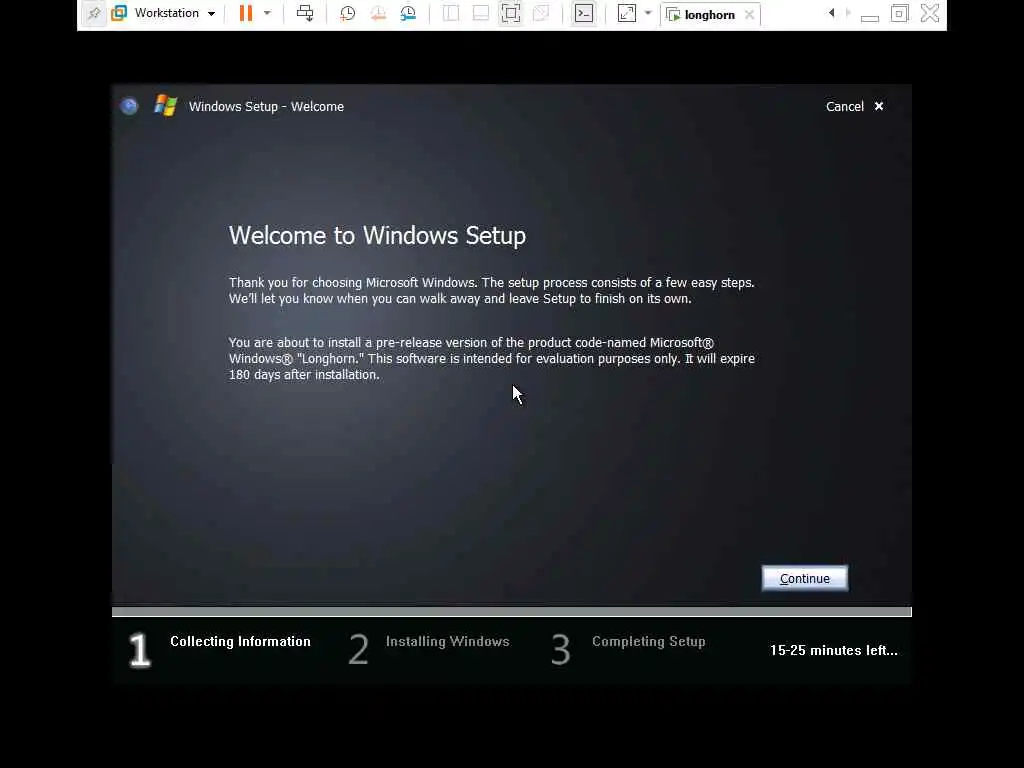
Task: Switch to Unity mode
Action: [541, 13]
